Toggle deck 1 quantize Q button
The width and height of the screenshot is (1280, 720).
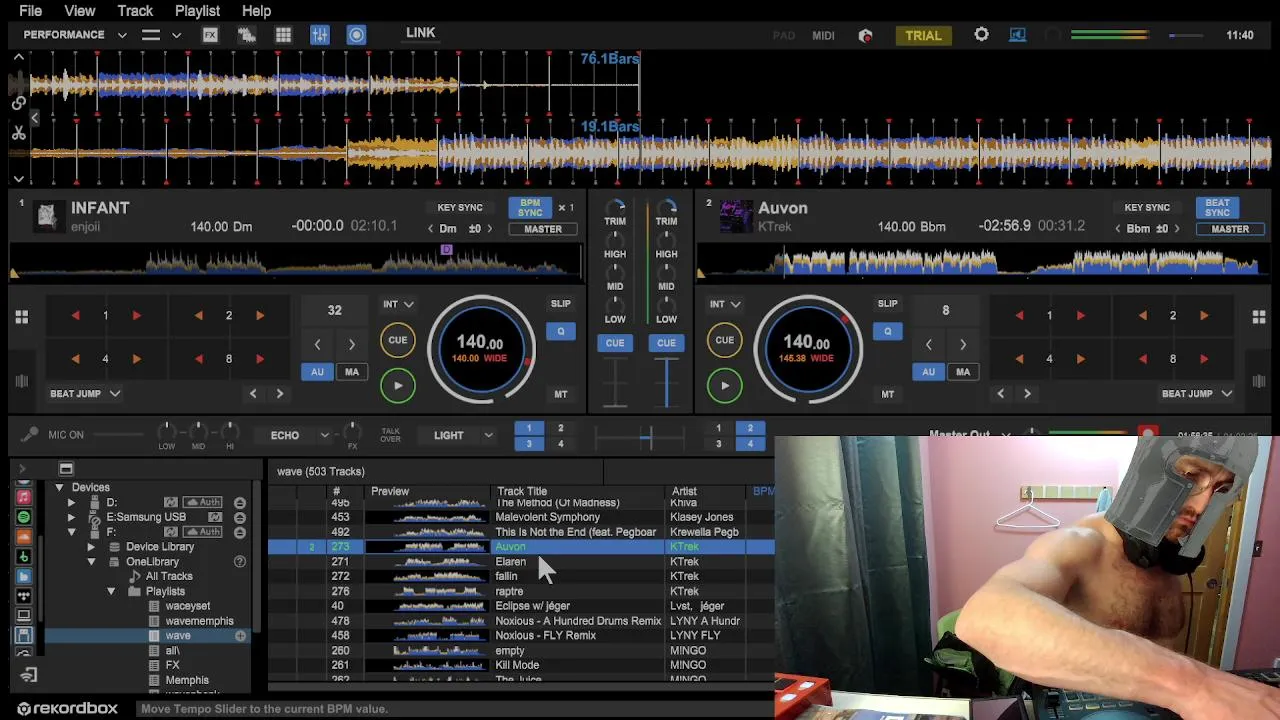[x=560, y=331]
